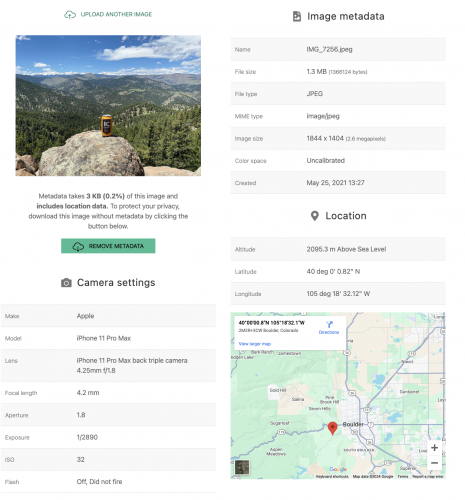The width and height of the screenshot is (465, 500).
Task: Click the red location marker on map
Action: pos(332,428)
